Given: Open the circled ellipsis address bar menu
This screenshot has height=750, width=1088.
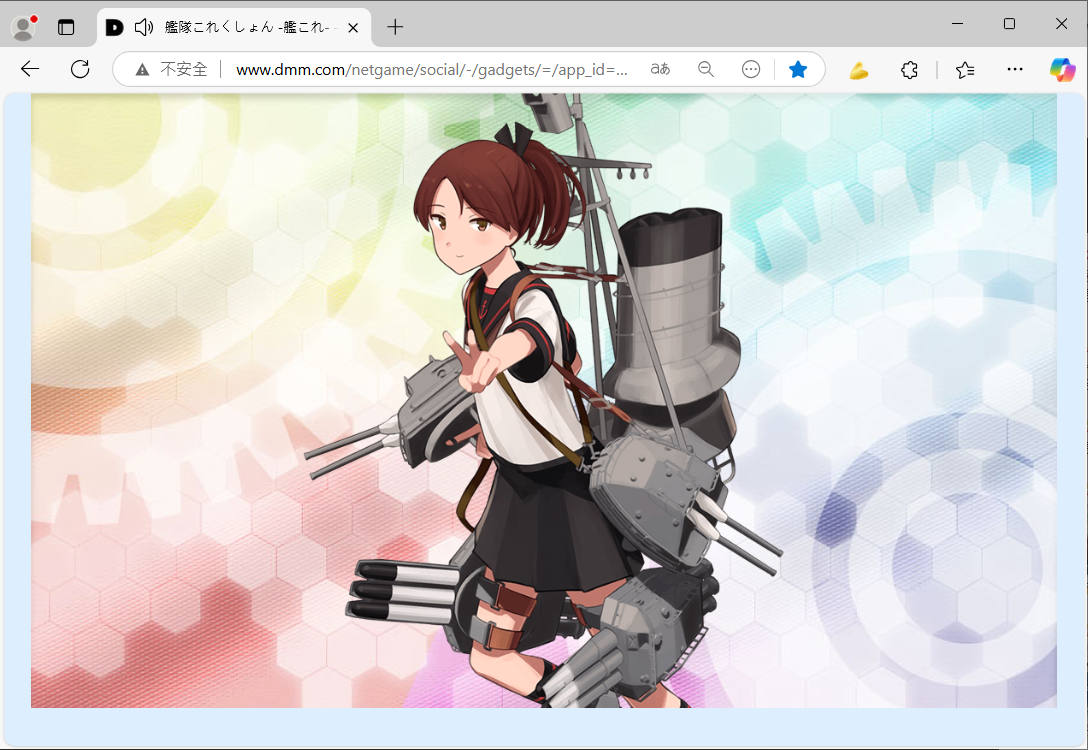Looking at the screenshot, I should (751, 69).
